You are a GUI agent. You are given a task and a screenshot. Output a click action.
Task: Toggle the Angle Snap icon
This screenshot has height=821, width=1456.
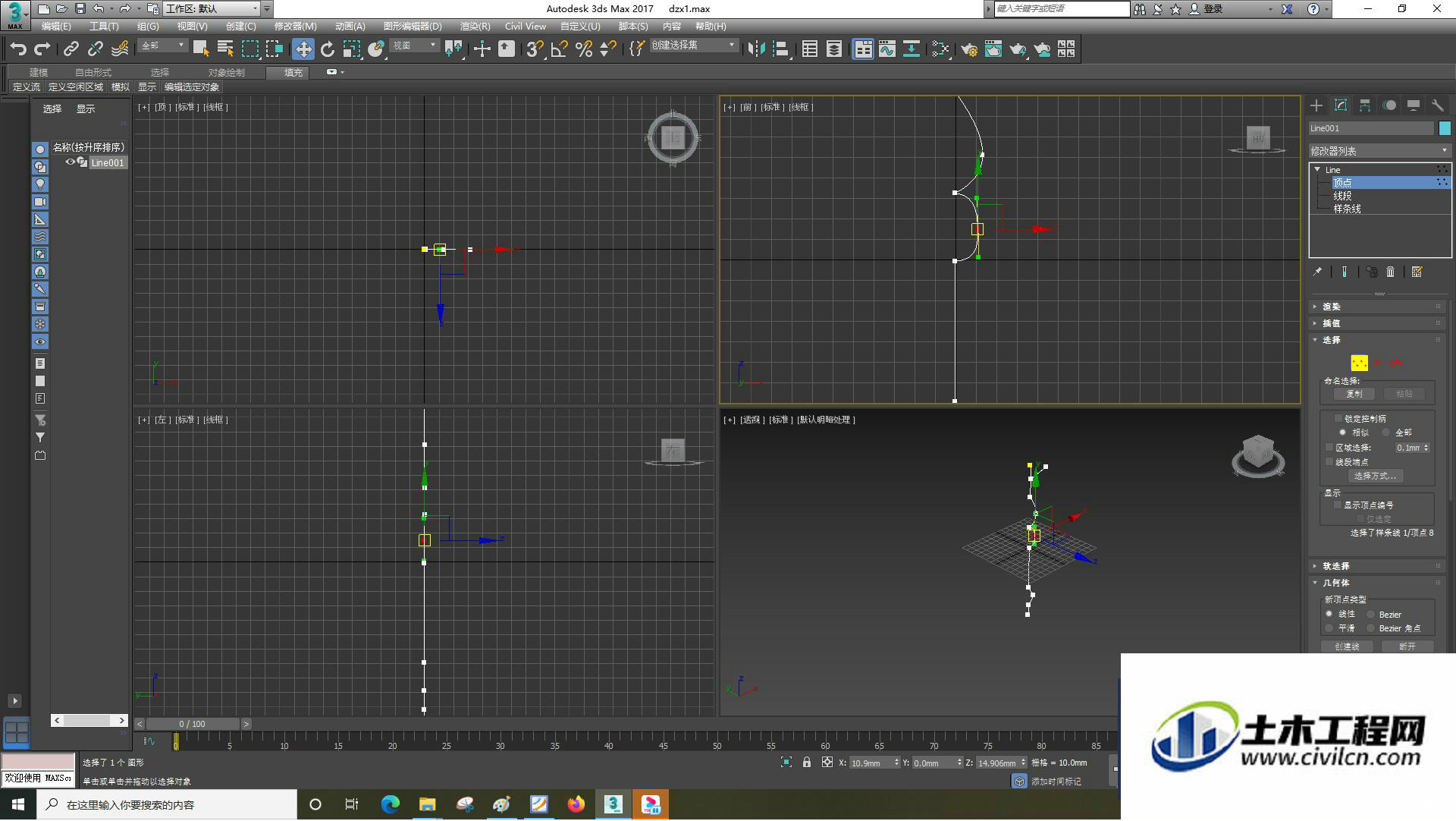(560, 49)
